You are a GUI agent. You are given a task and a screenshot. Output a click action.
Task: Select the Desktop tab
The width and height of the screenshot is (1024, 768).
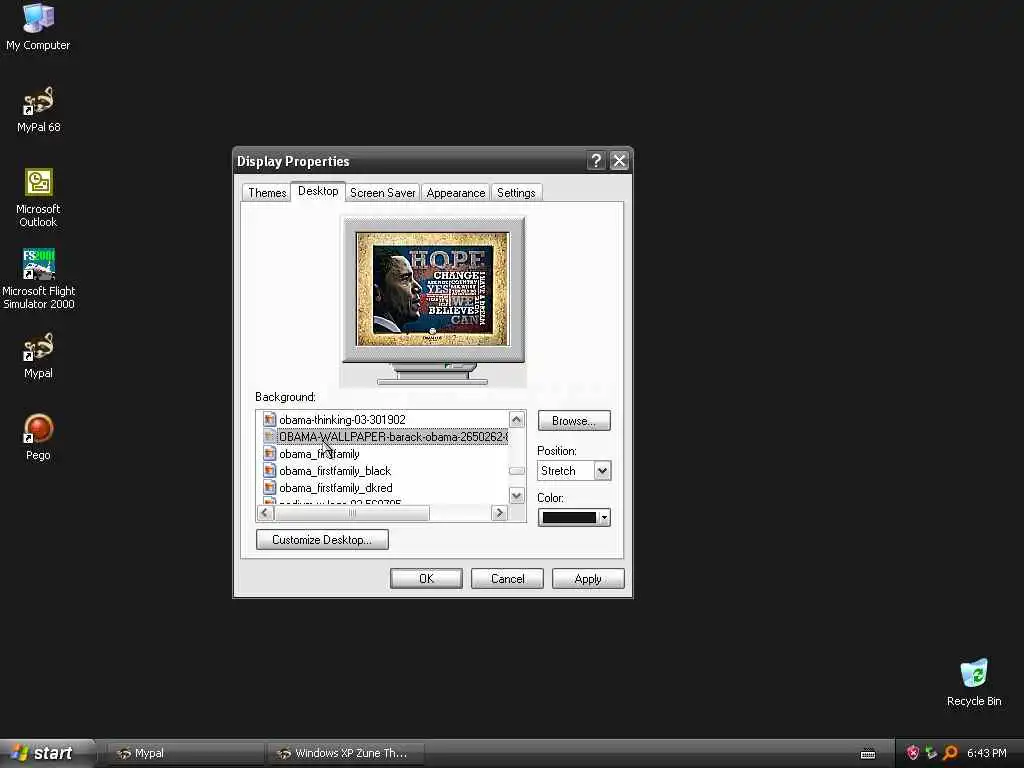[318, 191]
